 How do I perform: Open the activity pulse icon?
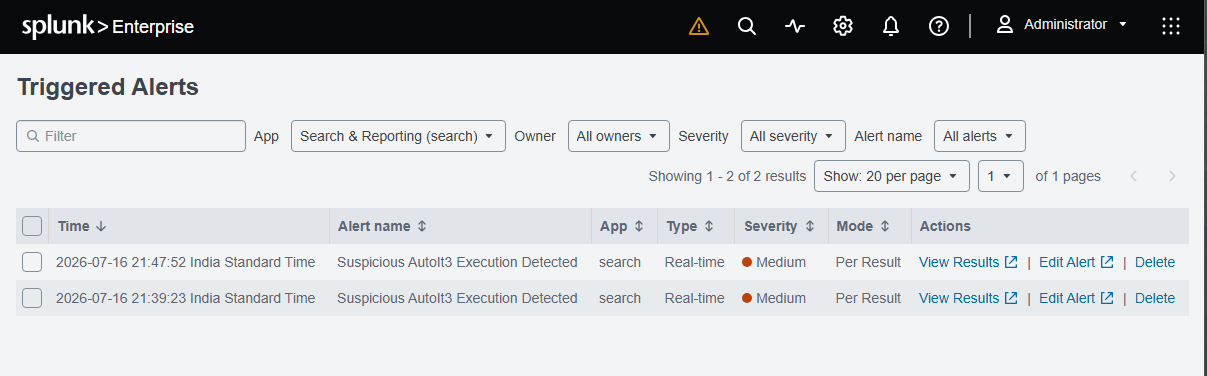pos(795,26)
